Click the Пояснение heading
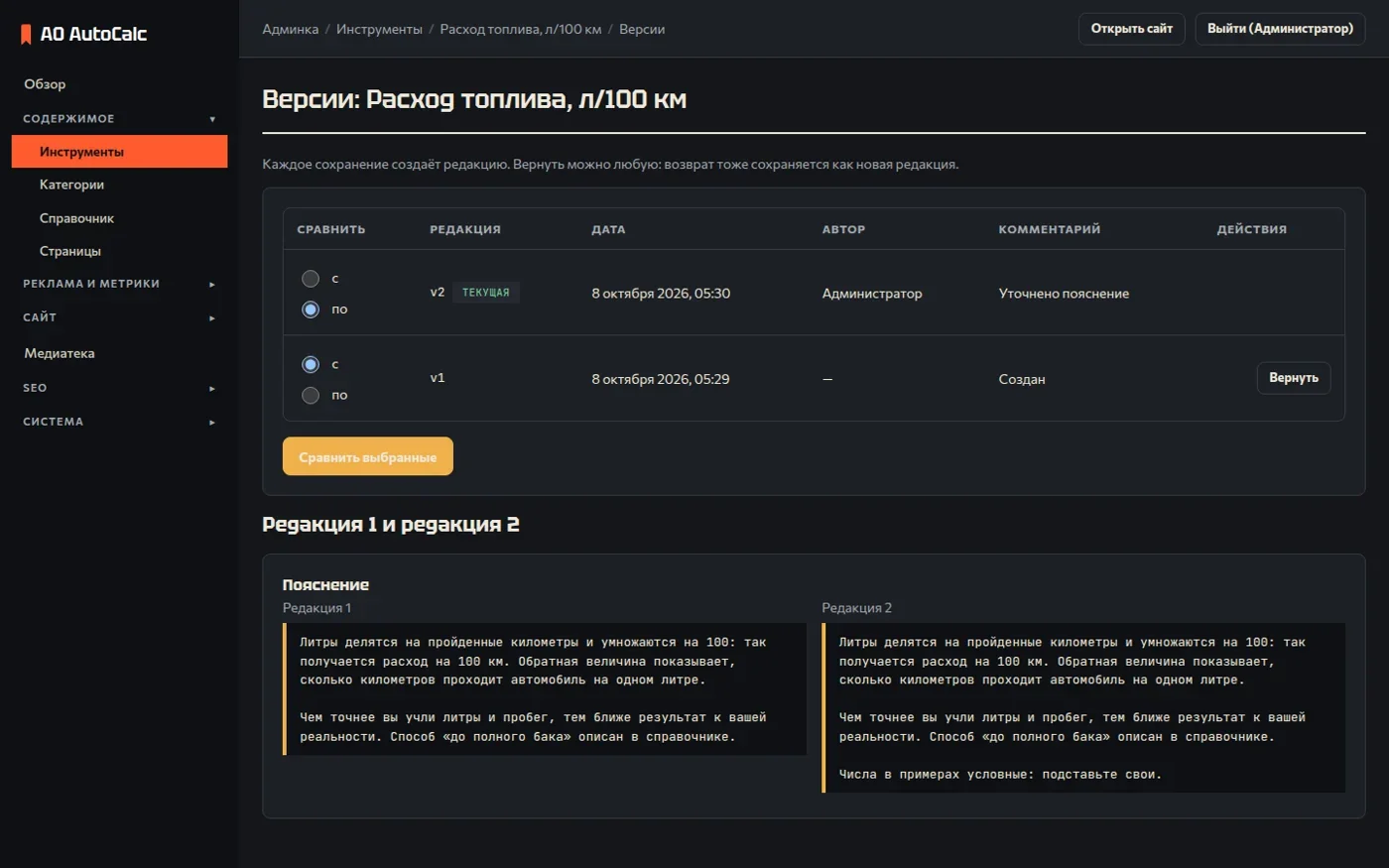 (325, 585)
